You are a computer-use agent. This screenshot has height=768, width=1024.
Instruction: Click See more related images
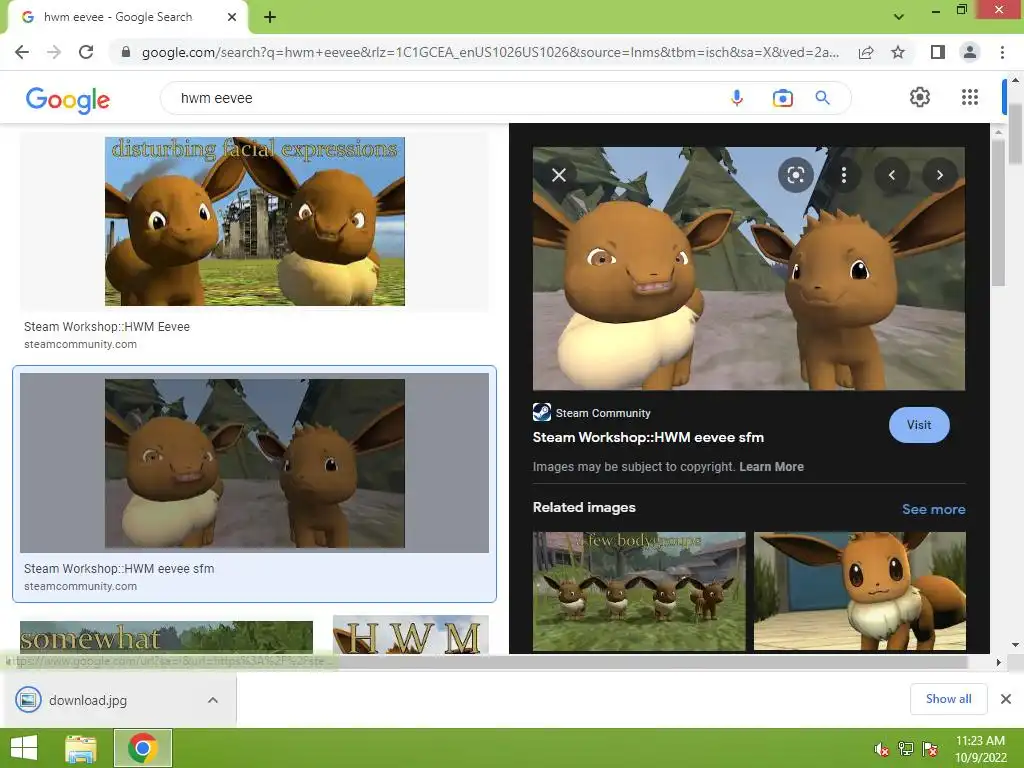pyautogui.click(x=933, y=509)
